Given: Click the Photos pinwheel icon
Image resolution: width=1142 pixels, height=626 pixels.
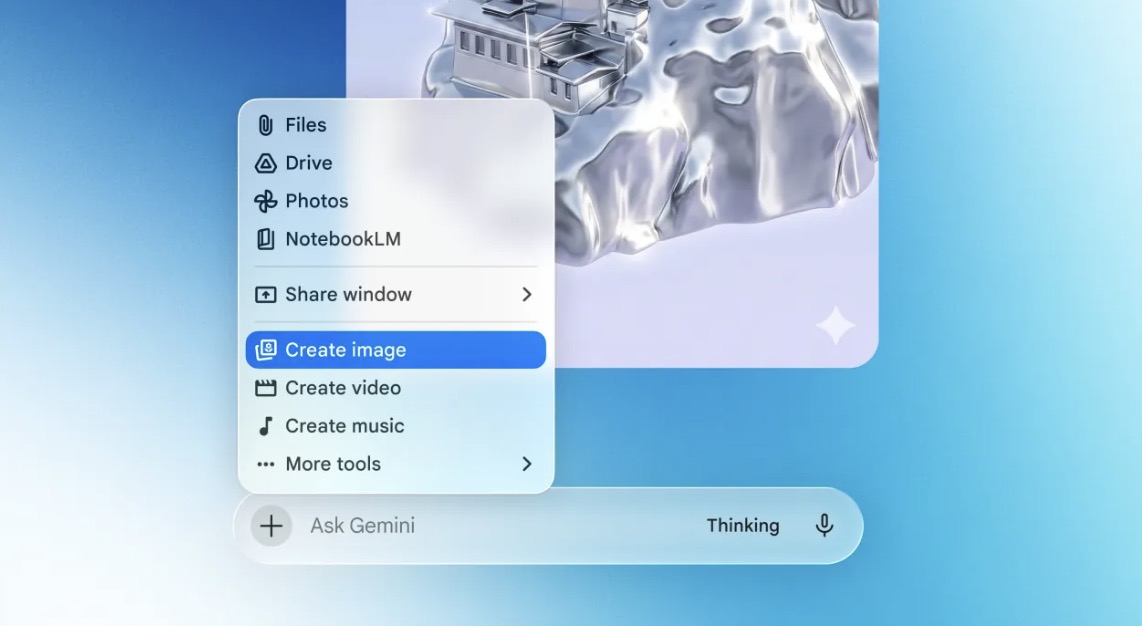Looking at the screenshot, I should tap(265, 201).
